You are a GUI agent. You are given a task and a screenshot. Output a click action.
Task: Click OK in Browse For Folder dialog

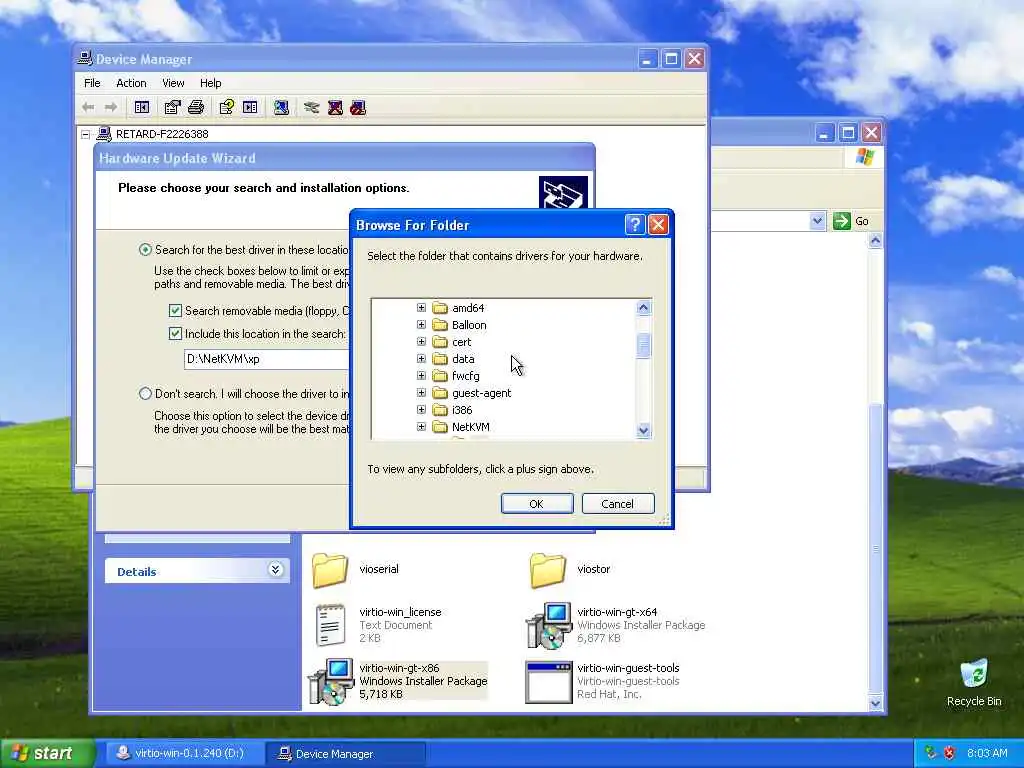(x=537, y=504)
